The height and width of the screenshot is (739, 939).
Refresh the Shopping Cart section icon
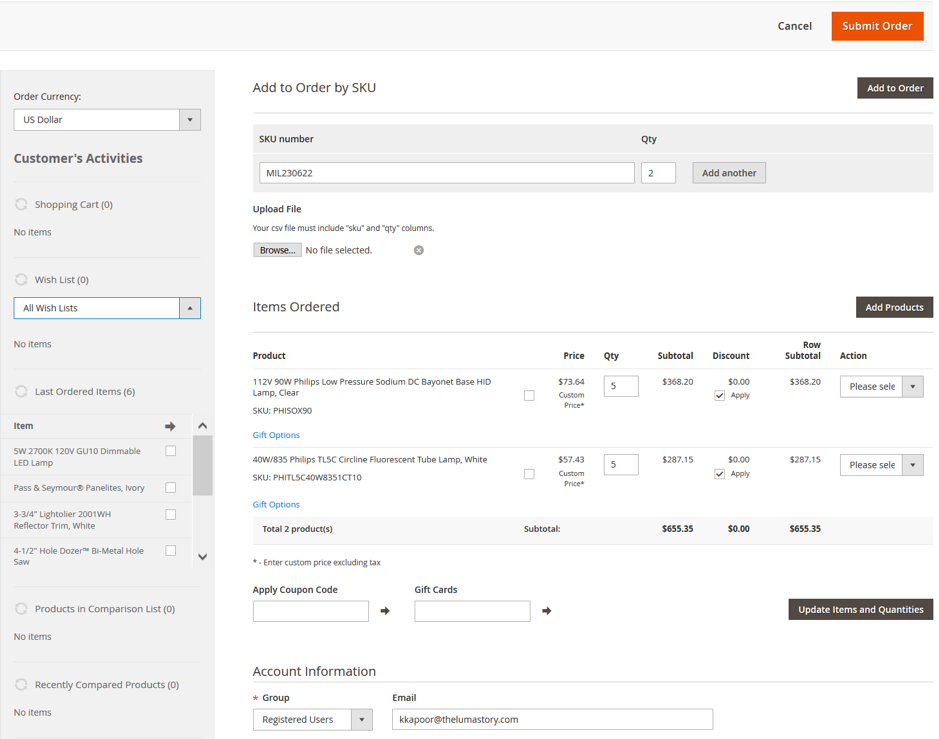21,204
